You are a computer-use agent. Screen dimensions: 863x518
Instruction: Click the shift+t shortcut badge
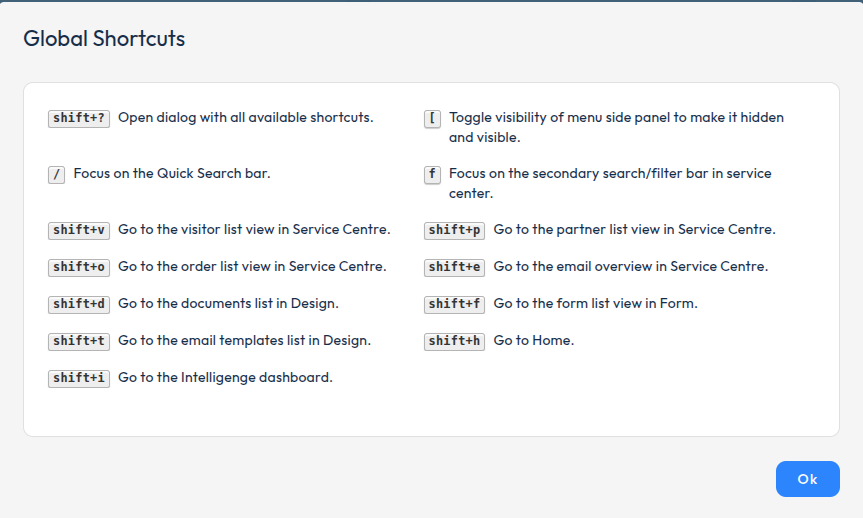point(79,341)
